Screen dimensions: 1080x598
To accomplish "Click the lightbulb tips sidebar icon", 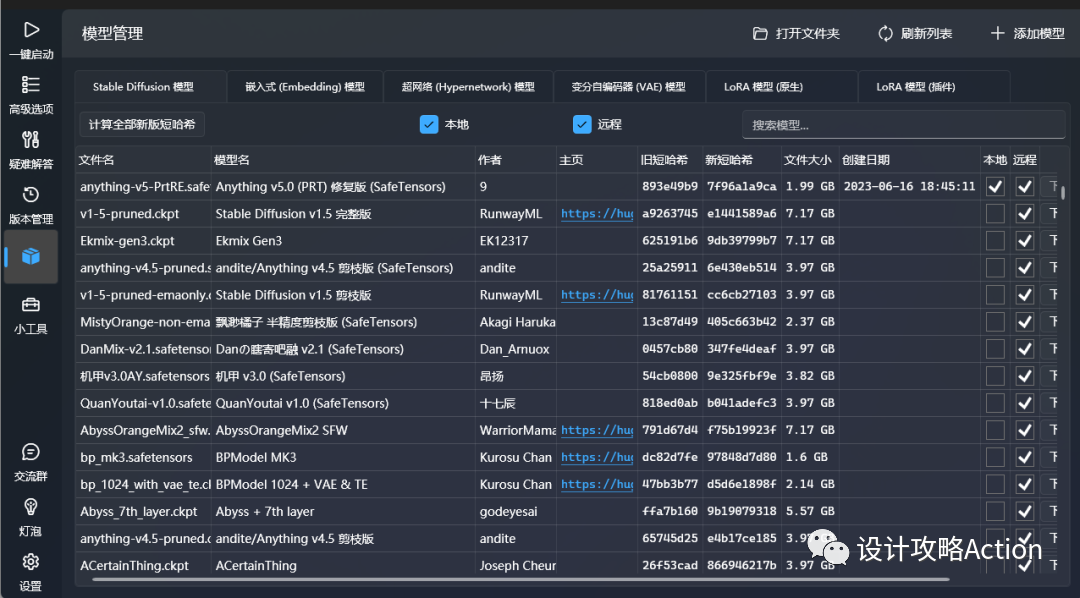I will (x=30, y=515).
